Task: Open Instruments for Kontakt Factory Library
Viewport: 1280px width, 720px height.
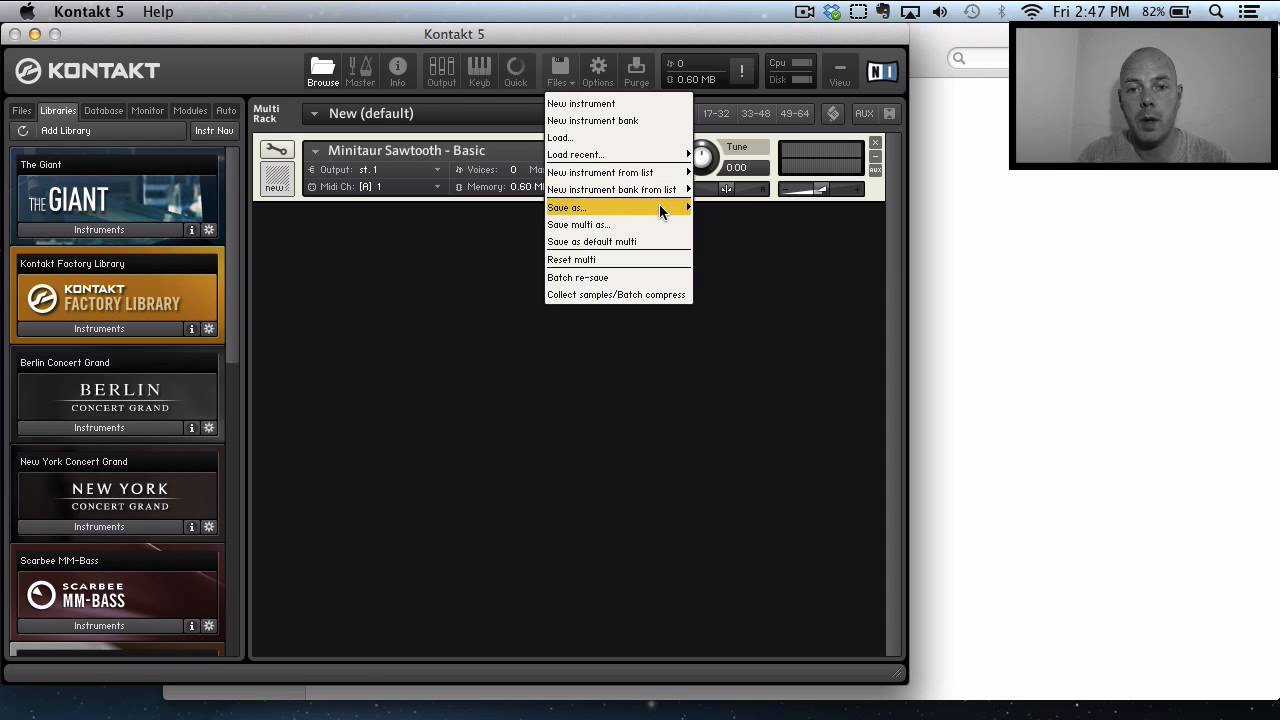Action: point(99,329)
